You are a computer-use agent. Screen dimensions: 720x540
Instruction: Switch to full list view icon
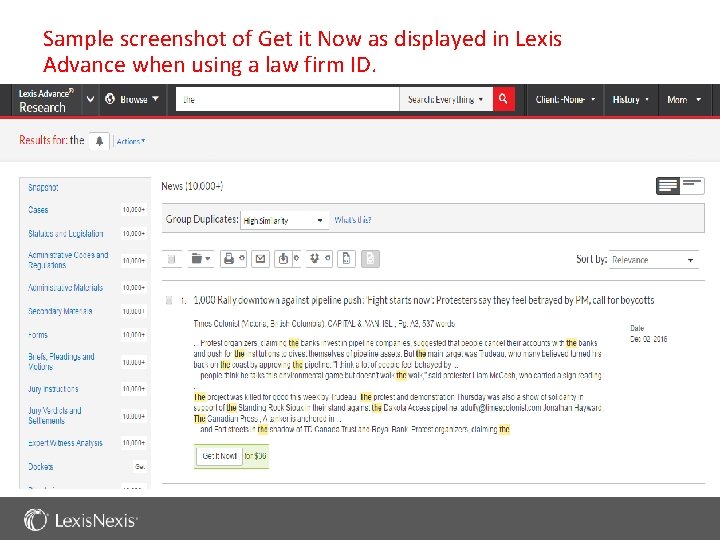click(x=668, y=186)
